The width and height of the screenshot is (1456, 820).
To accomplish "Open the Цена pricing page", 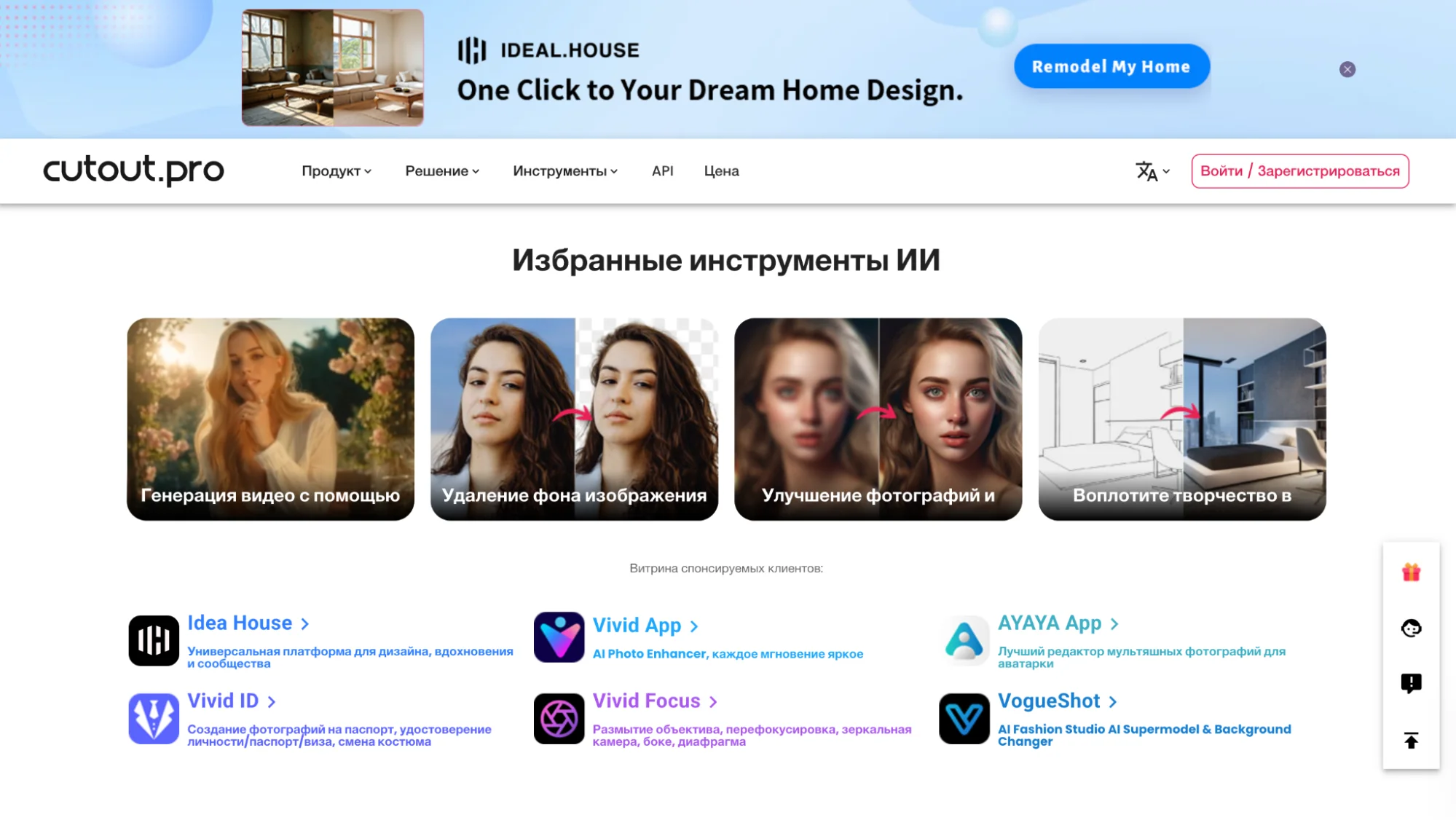I will coord(721,171).
